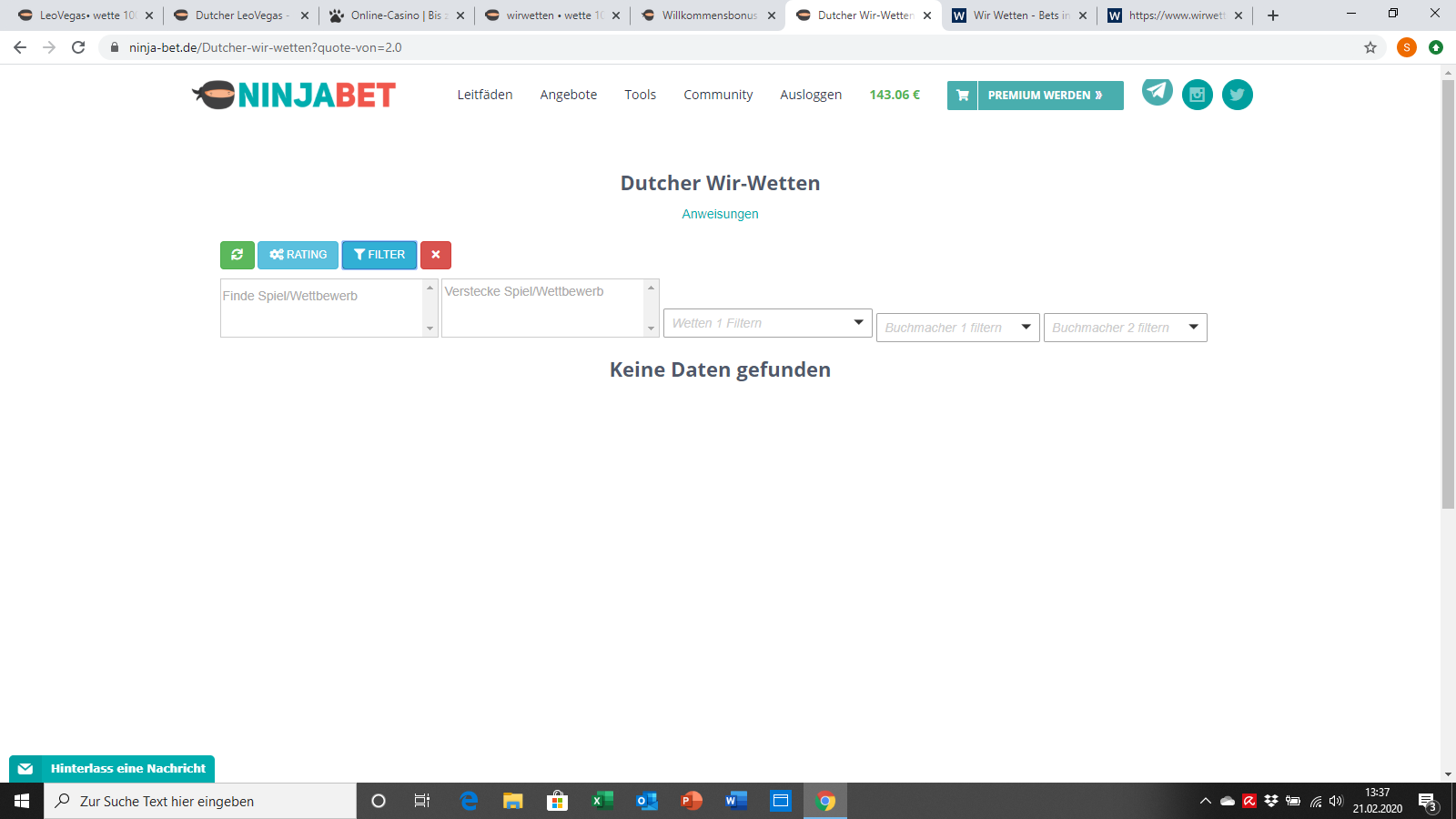1456x819 pixels.
Task: Click the Verstecke Spiel/Wettbewerb input field
Action: pyautogui.click(x=543, y=308)
